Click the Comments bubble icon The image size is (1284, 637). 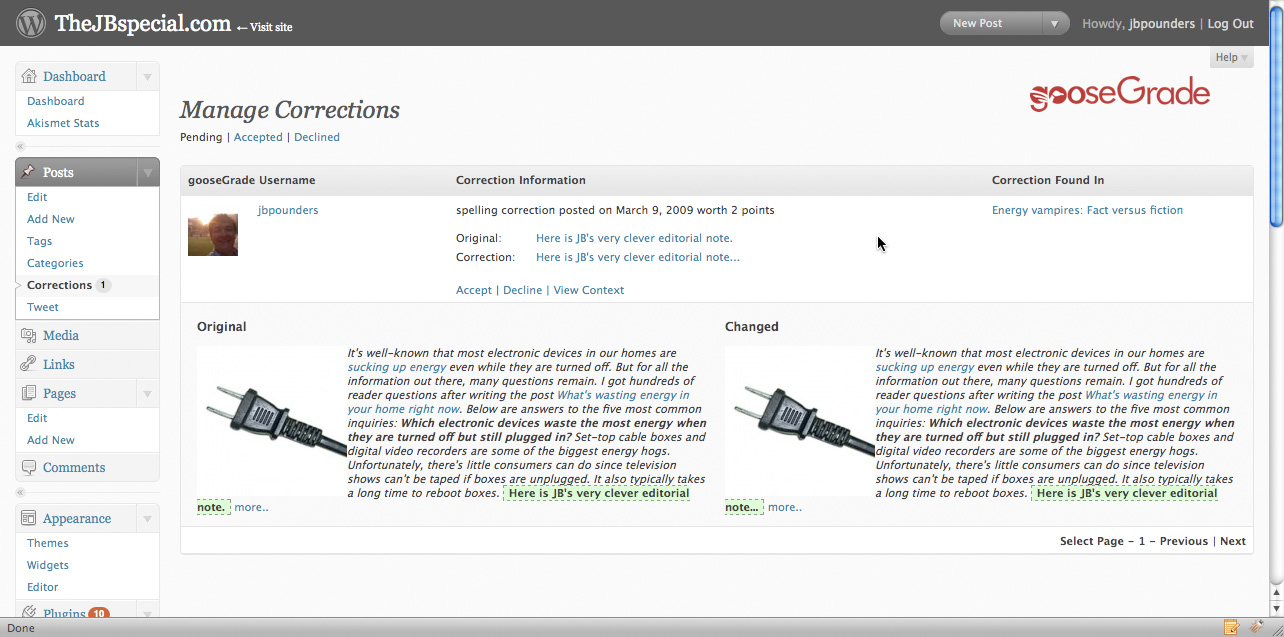[x=28, y=467]
